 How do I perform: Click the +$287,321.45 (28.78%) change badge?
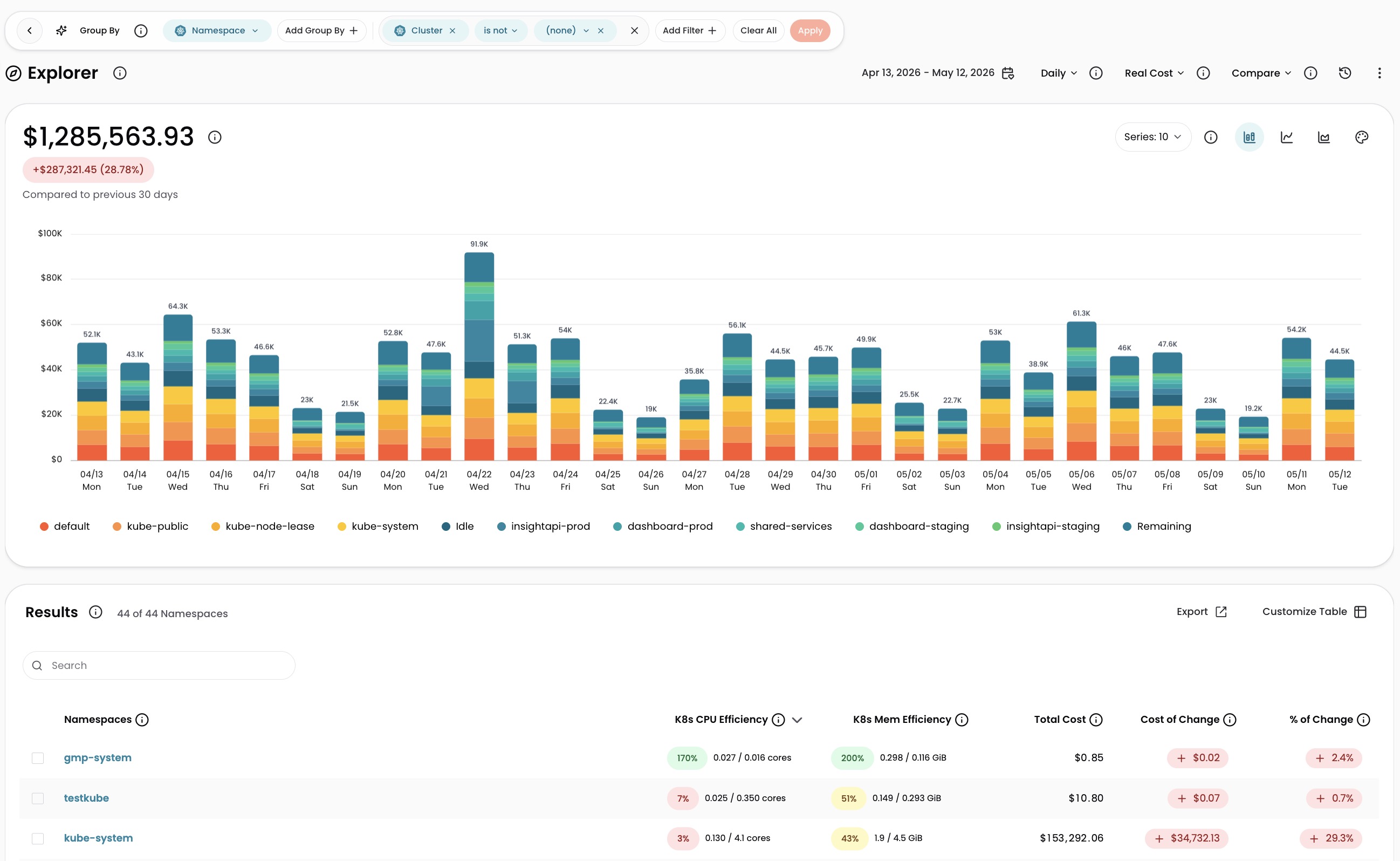88,170
